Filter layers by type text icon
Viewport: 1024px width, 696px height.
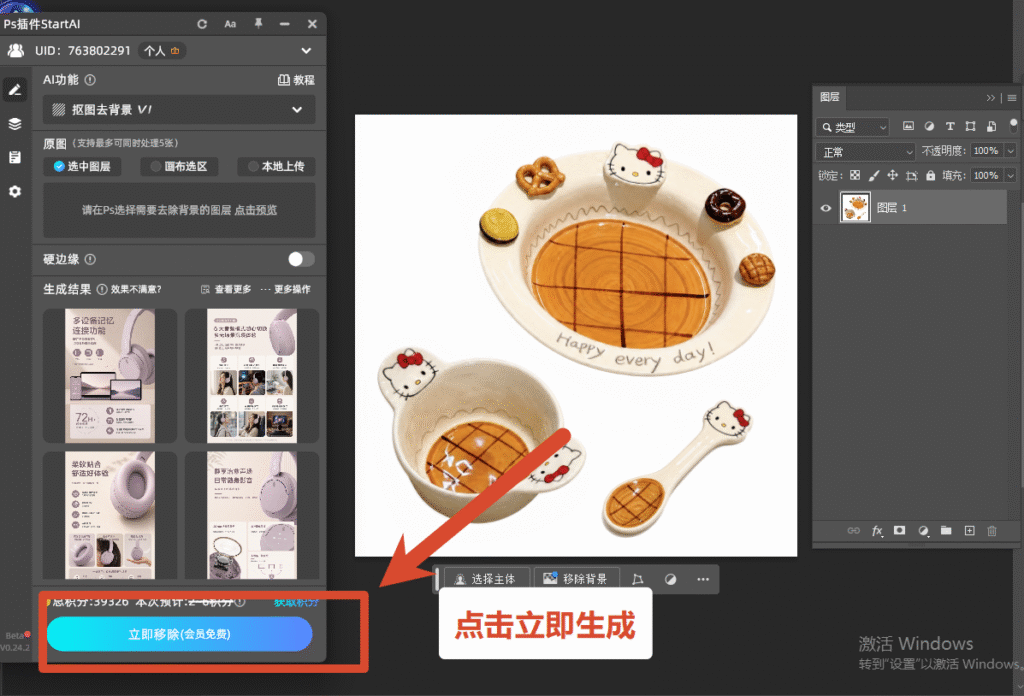pos(950,126)
